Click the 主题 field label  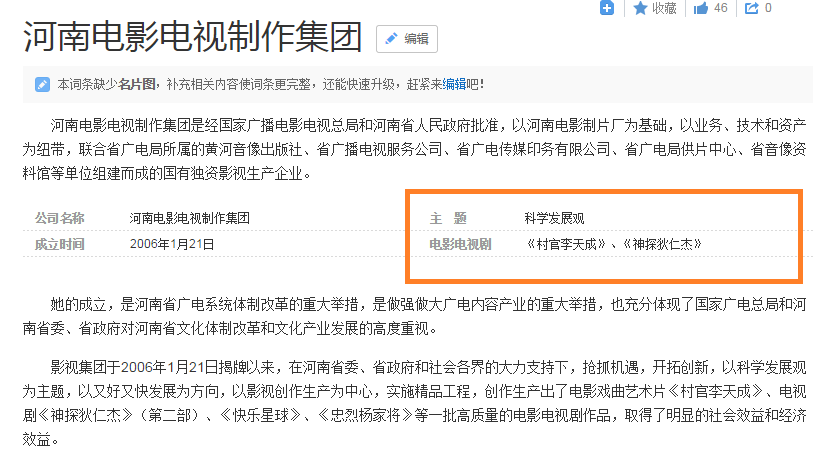(448, 218)
